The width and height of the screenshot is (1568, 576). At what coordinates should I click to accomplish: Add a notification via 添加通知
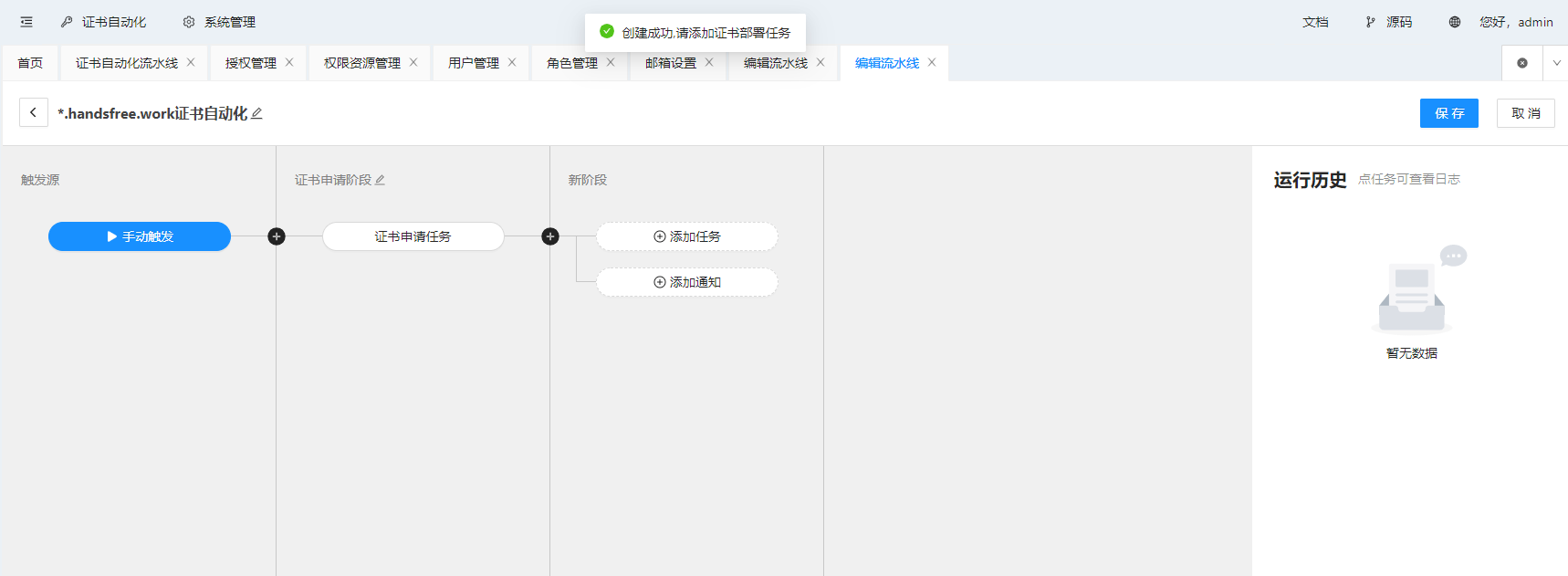click(687, 282)
